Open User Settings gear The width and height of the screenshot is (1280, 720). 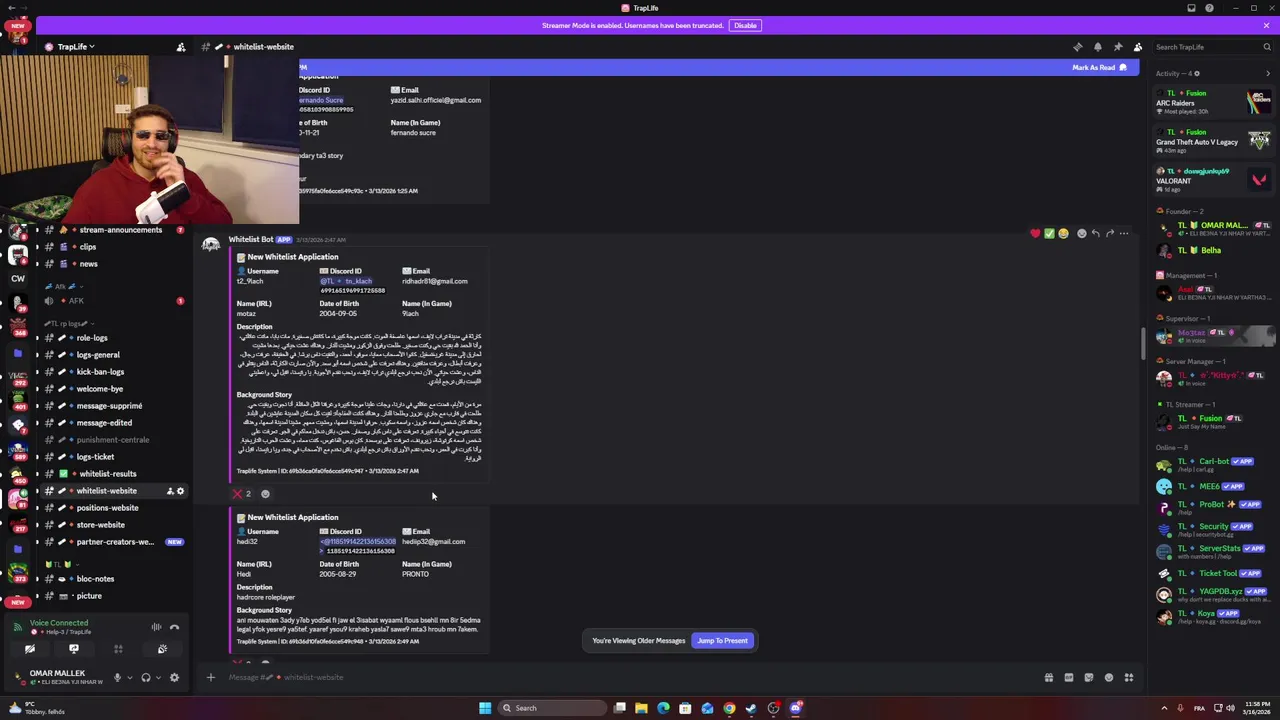174,678
